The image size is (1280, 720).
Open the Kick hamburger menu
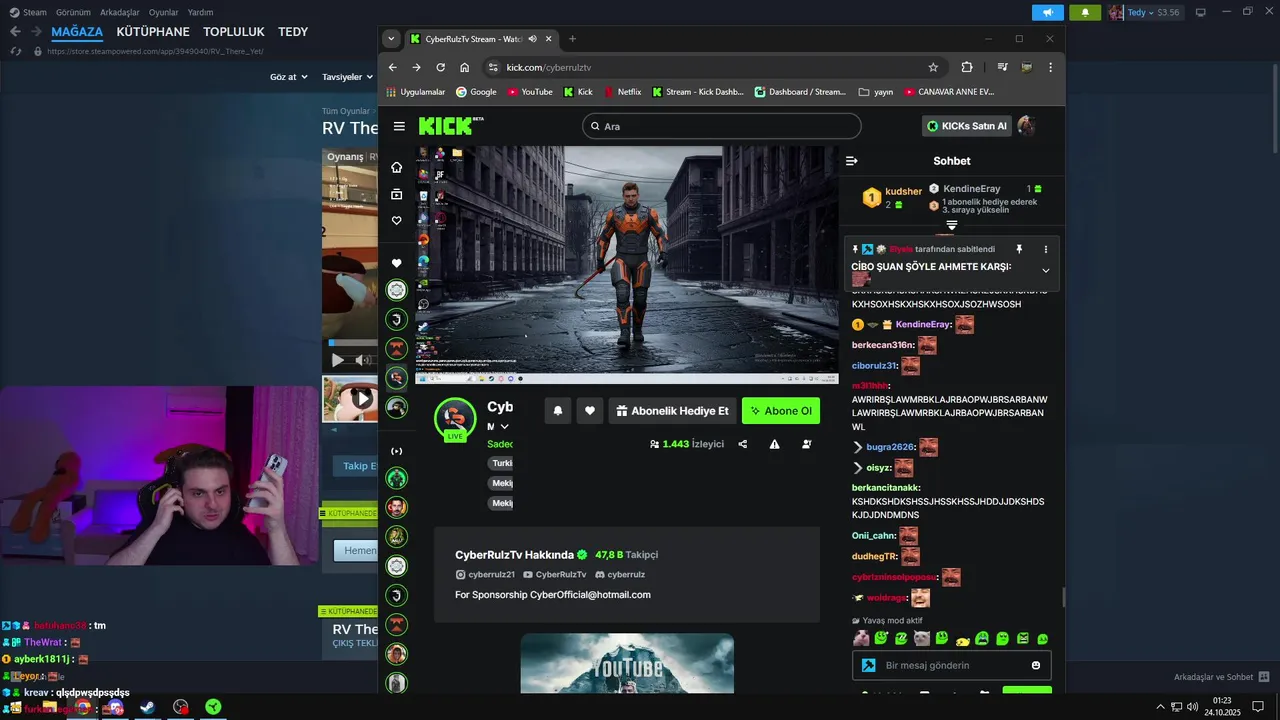[x=399, y=126]
